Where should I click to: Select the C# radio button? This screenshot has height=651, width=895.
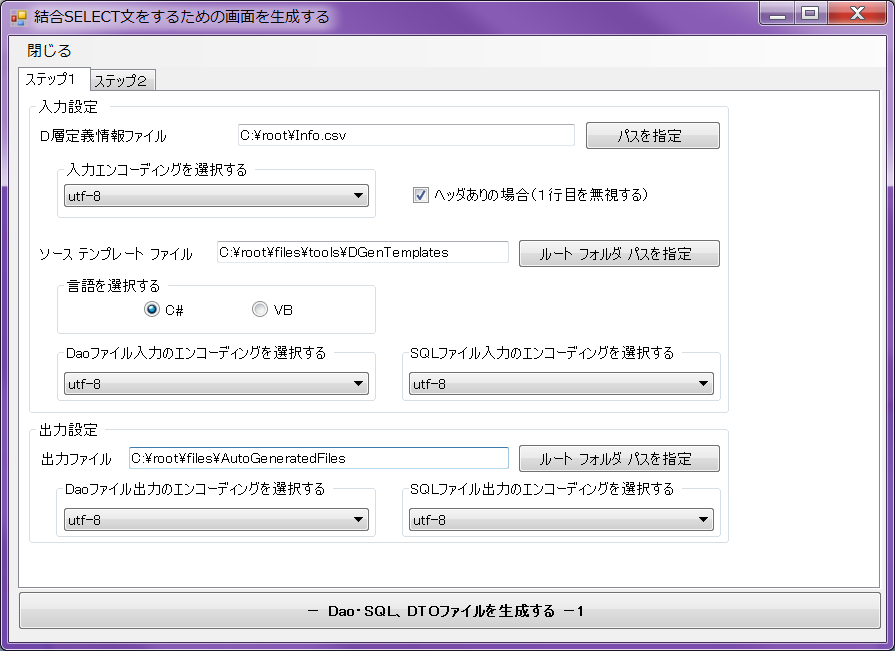coord(152,309)
